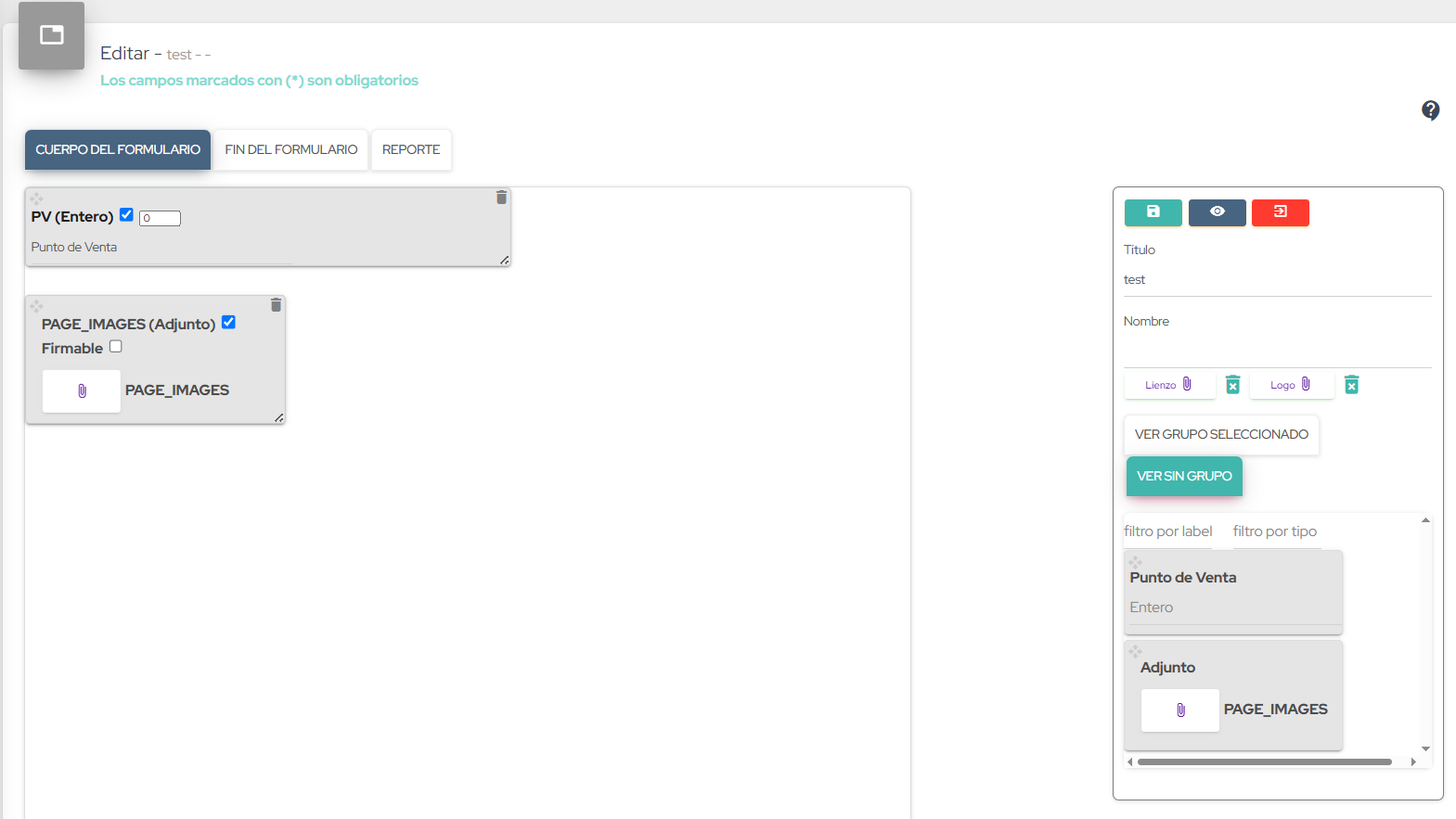This screenshot has height=819, width=1456.
Task: Enable the Firmable checkbox
Action: [116, 347]
